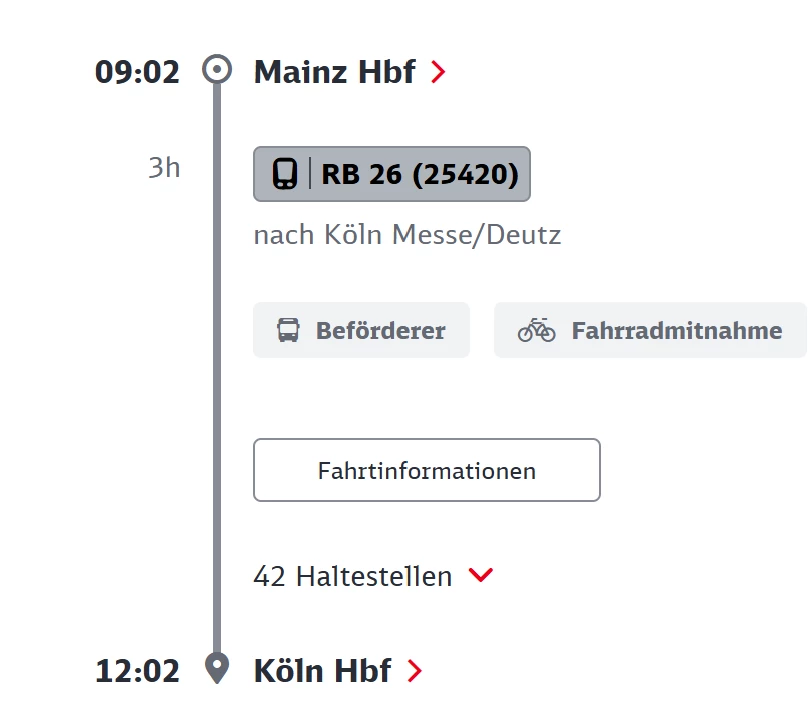The height and width of the screenshot is (724, 812).
Task: Open the RB 26 (25420) train label
Action: point(420,175)
